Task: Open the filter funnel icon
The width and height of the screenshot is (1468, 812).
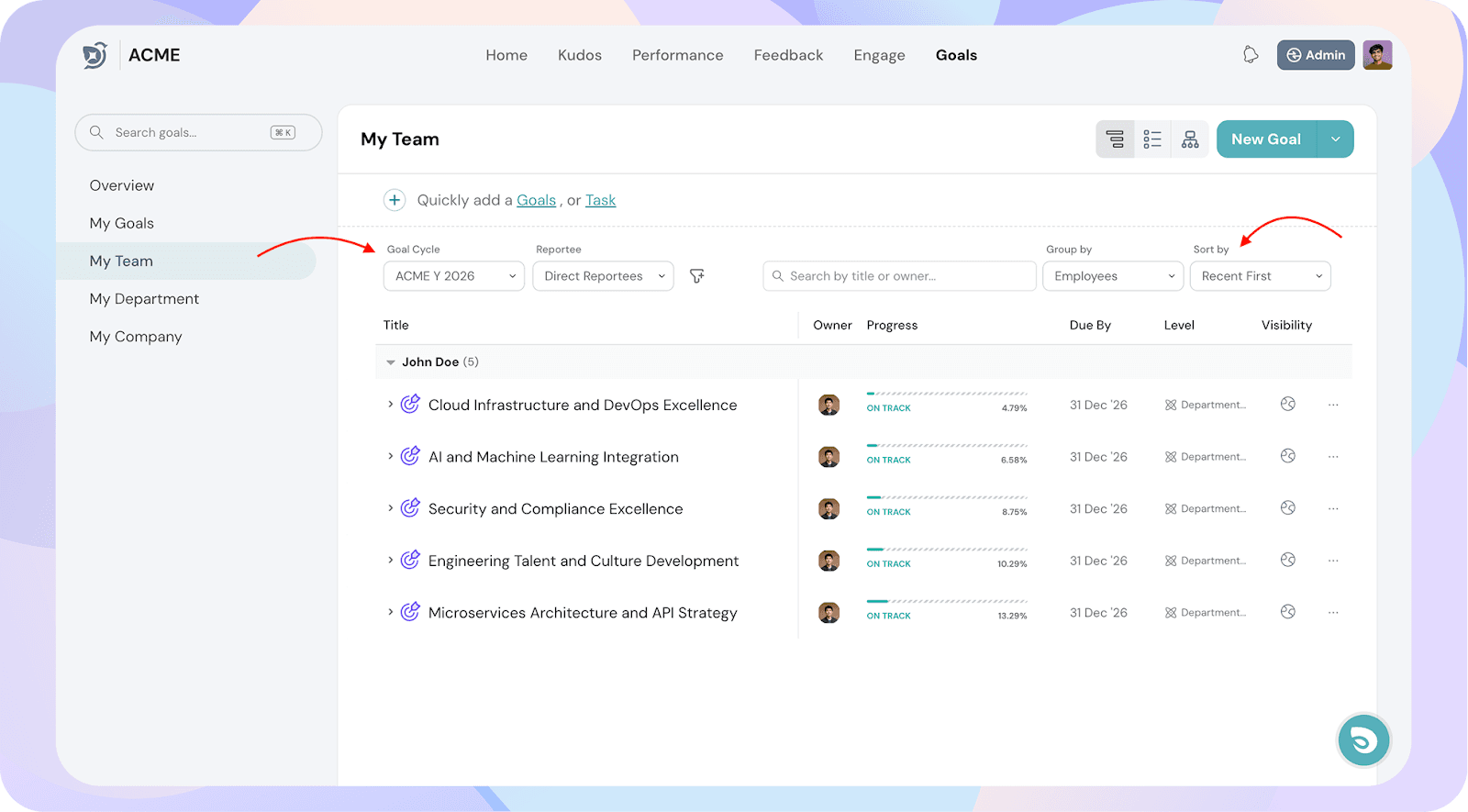Action: point(697,276)
